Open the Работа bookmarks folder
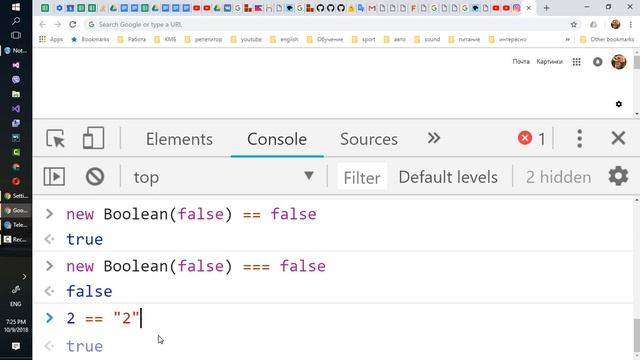The image size is (640, 360). click(x=132, y=39)
